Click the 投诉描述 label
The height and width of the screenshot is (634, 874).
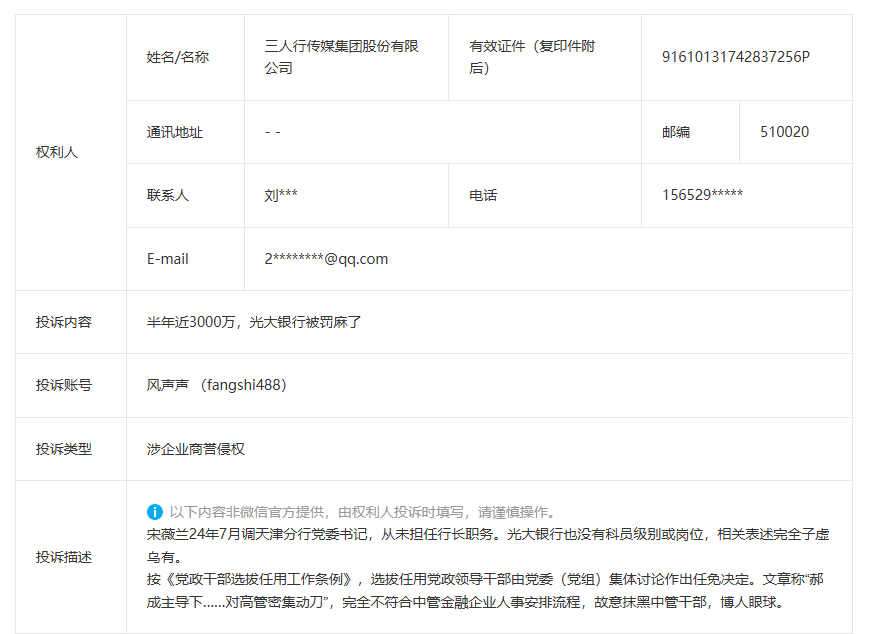(64, 557)
